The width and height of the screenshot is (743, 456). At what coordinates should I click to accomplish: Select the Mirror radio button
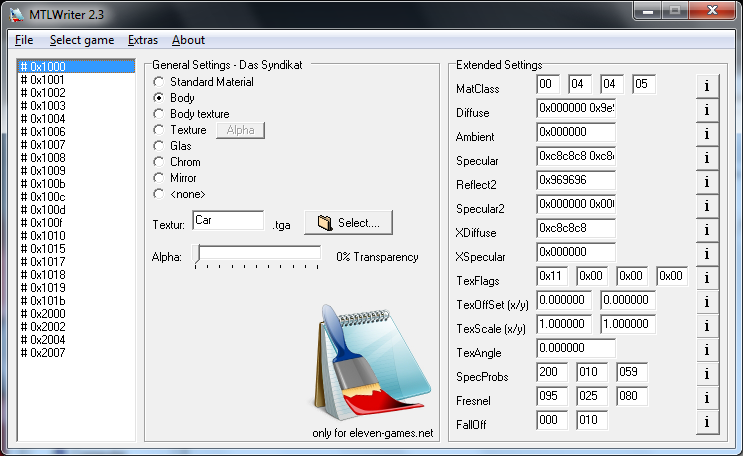point(158,178)
